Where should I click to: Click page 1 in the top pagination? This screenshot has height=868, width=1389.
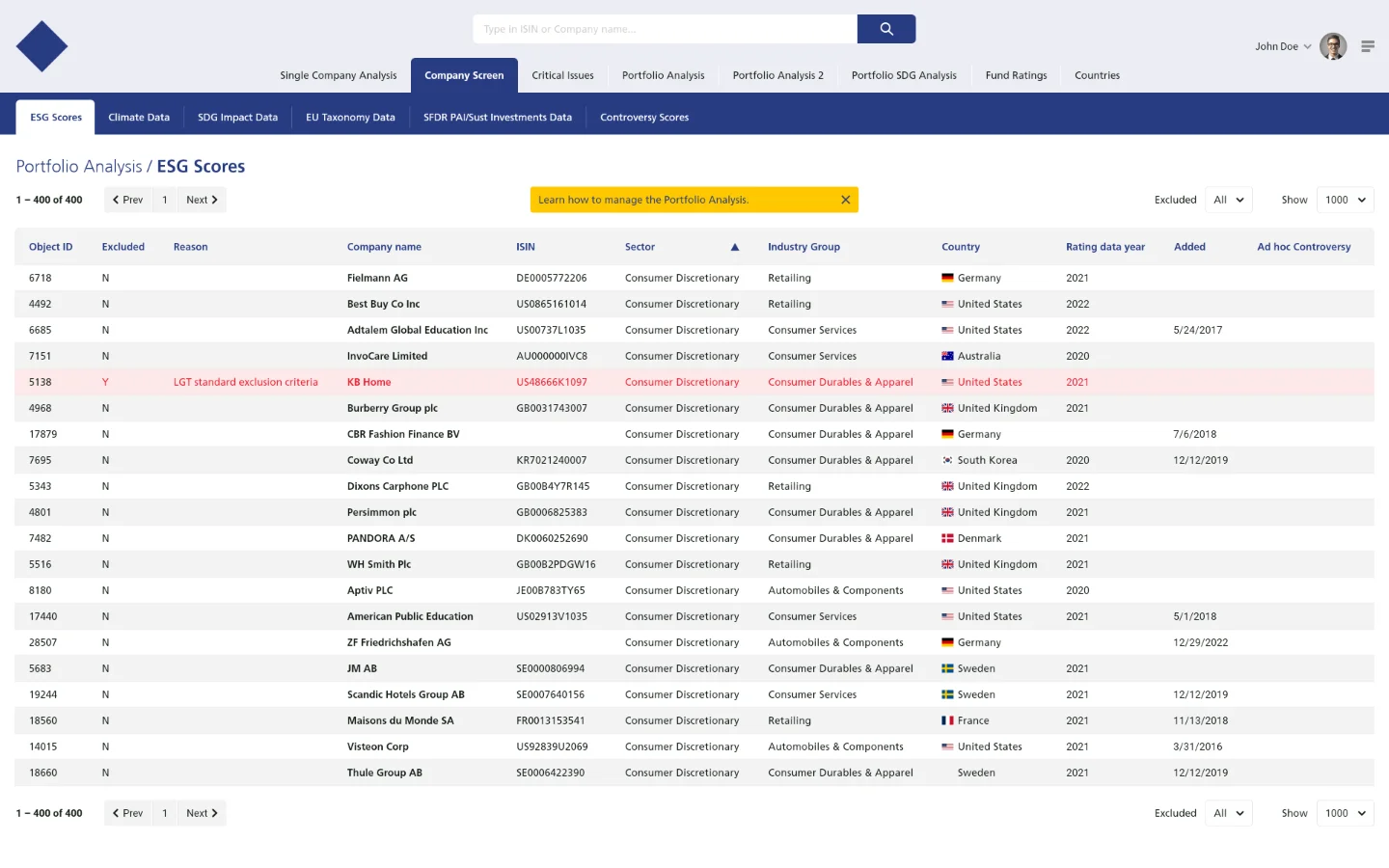pos(165,200)
